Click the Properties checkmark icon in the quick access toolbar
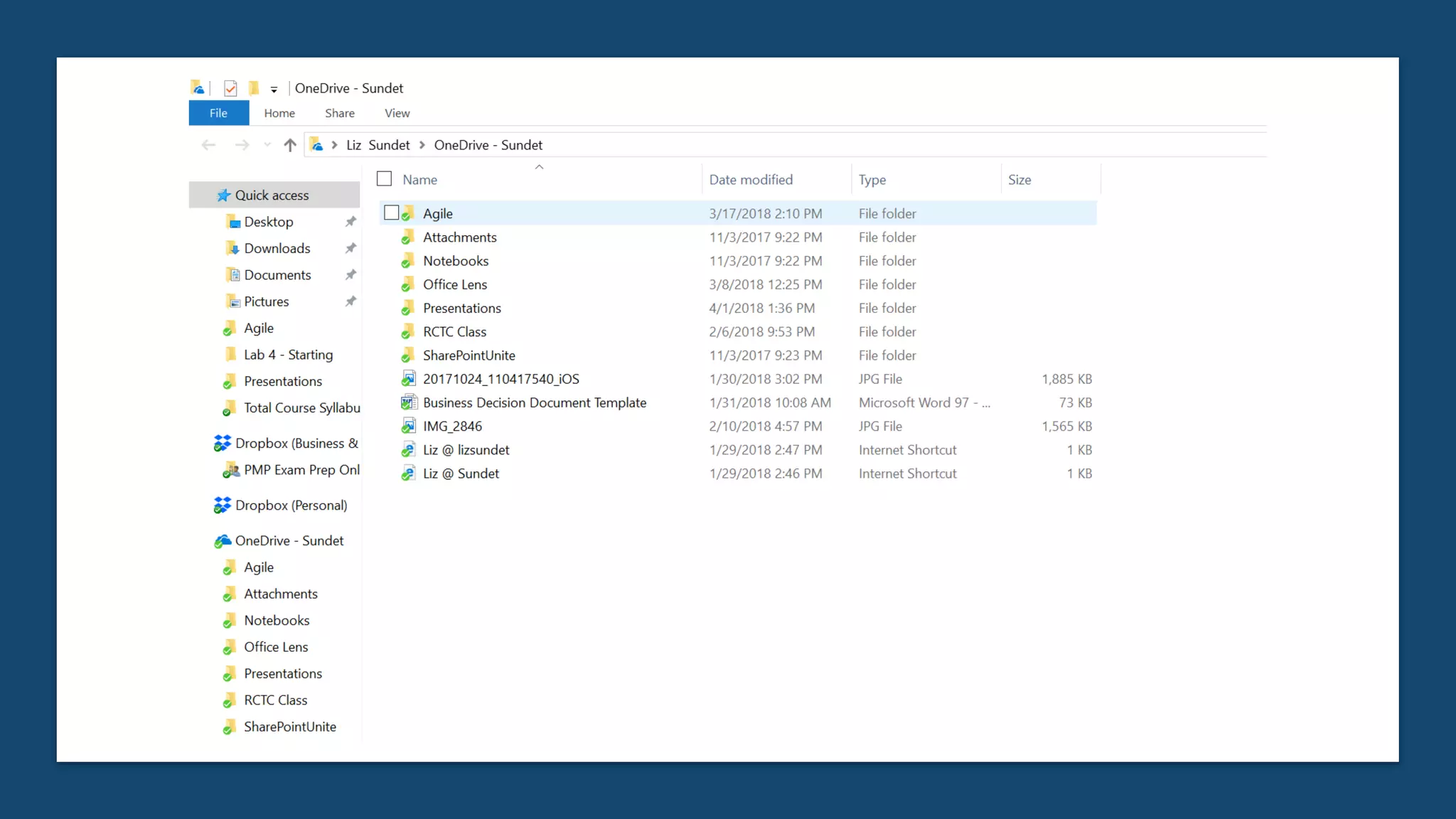The image size is (1456, 819). point(230,88)
